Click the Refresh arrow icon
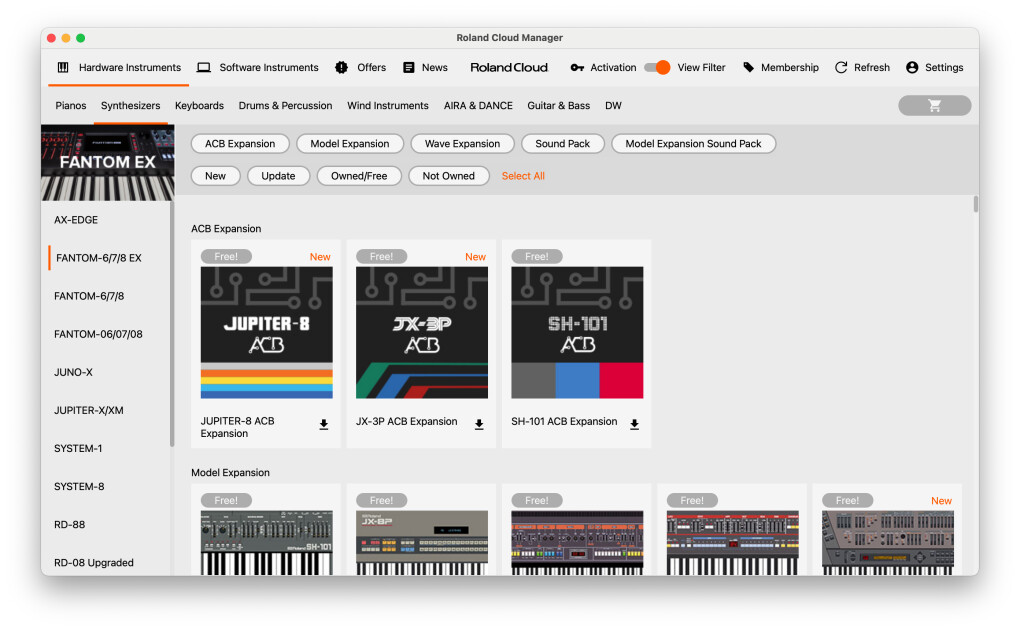Viewport: 1020px width, 630px height. pos(841,67)
